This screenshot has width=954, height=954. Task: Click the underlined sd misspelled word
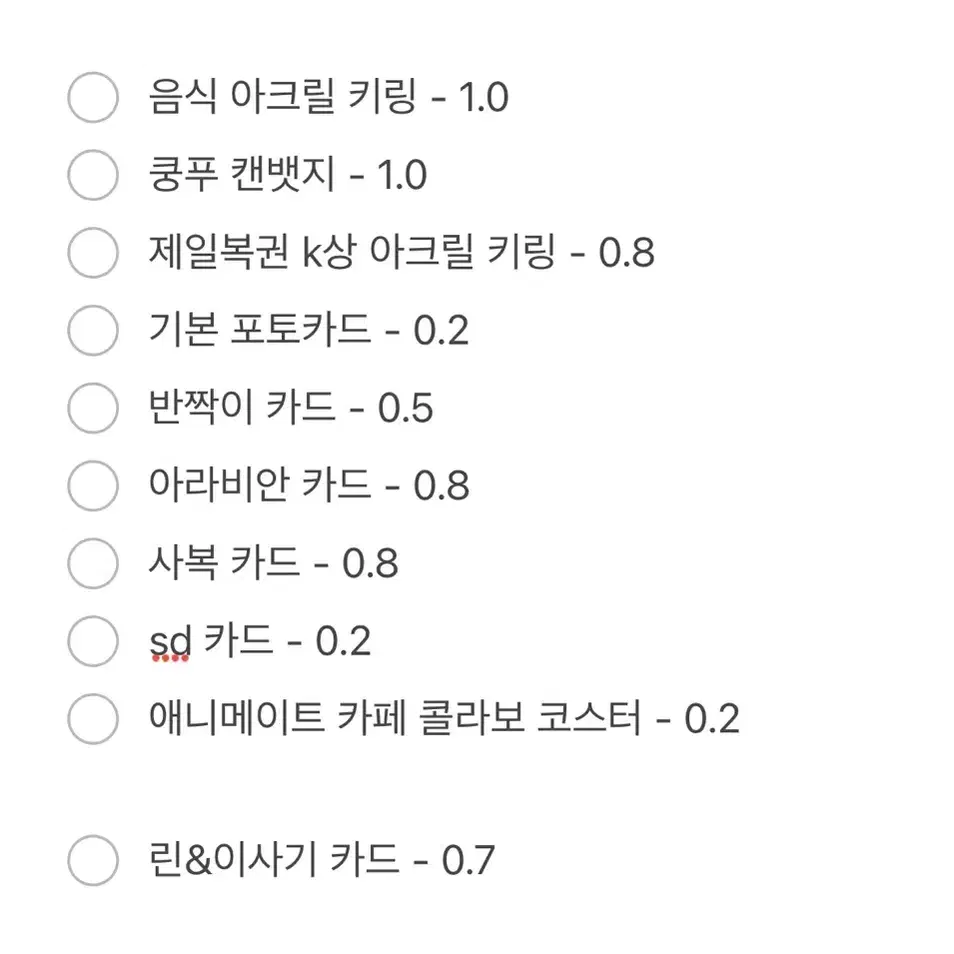170,642
